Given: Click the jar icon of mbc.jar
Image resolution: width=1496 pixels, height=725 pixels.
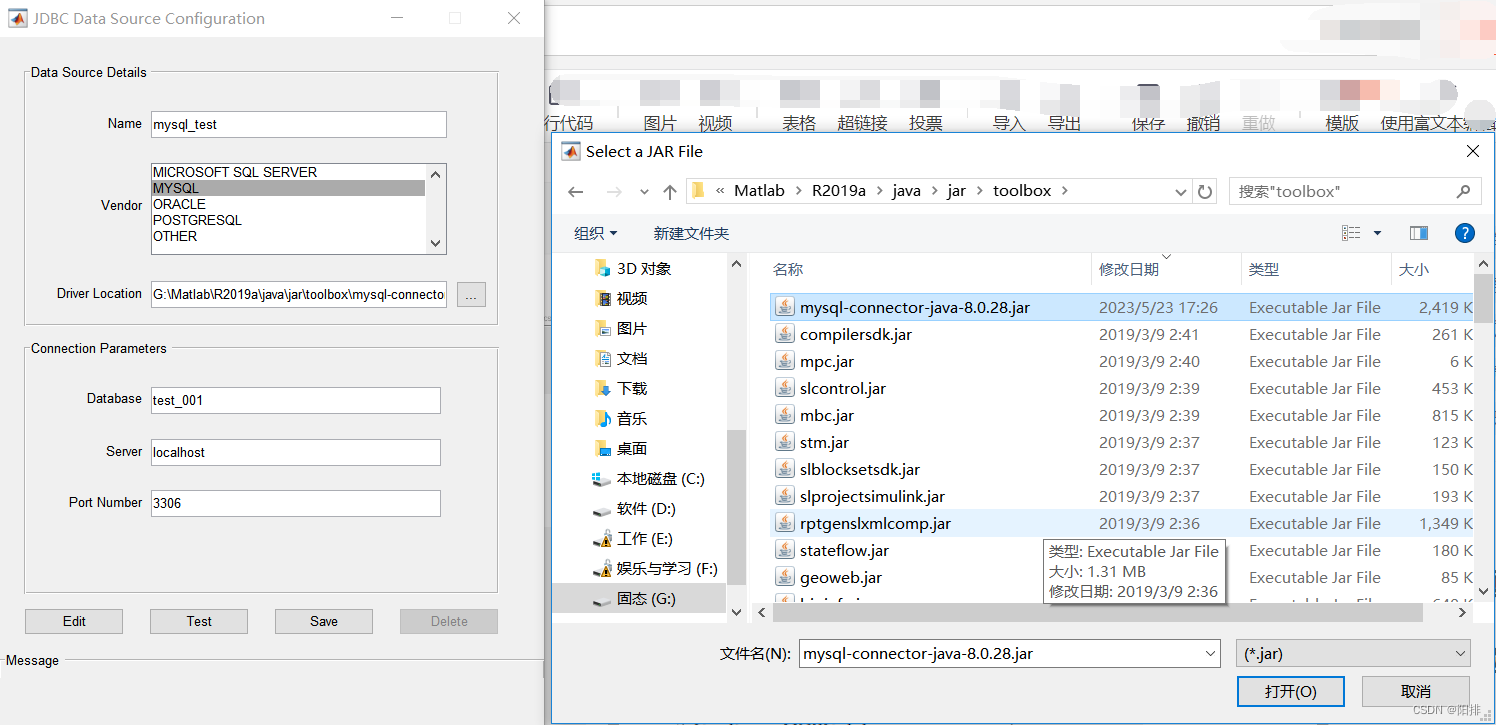Looking at the screenshot, I should (785, 416).
